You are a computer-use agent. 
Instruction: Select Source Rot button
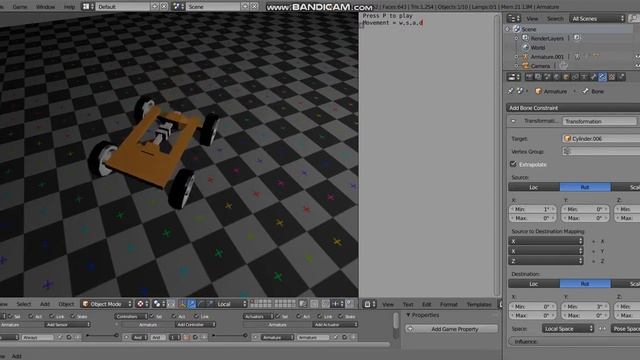[585, 187]
